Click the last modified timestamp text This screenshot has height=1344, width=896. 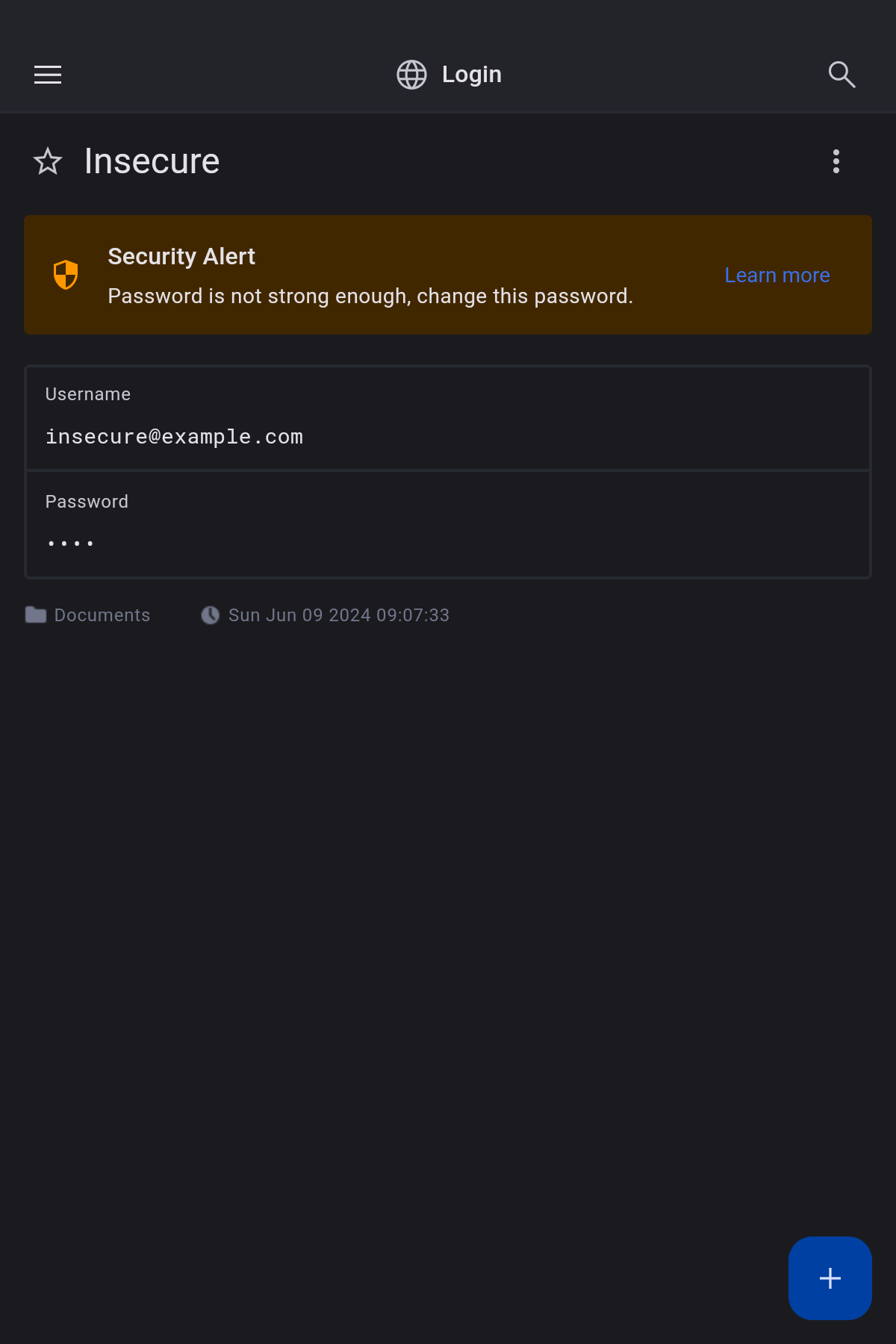point(338,615)
